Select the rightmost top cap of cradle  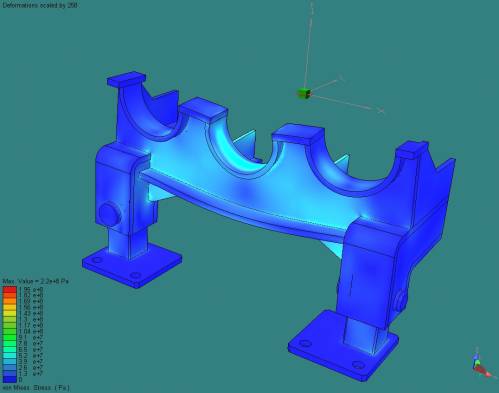point(413,149)
